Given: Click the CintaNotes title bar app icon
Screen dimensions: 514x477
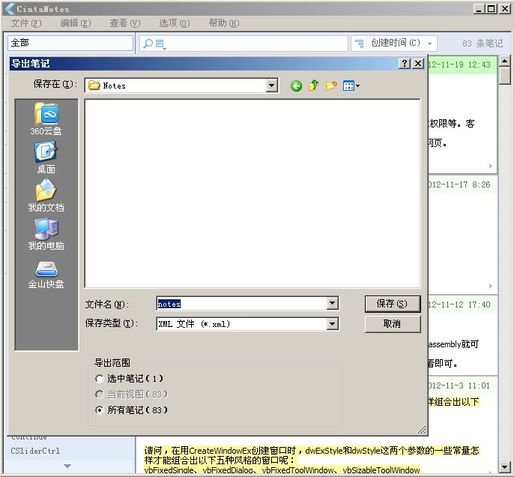Looking at the screenshot, I should [9, 9].
